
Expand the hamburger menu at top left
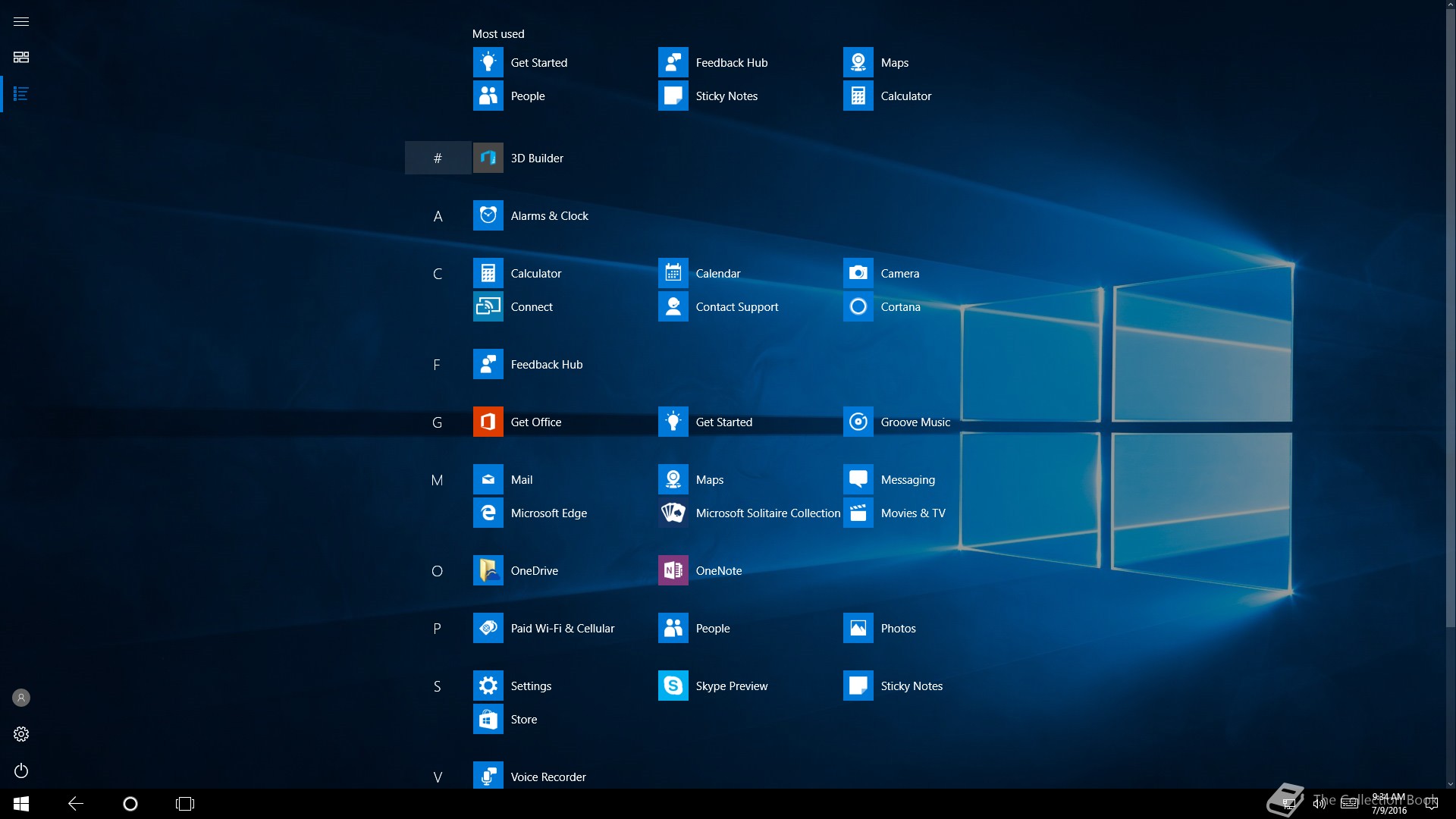pyautogui.click(x=21, y=21)
